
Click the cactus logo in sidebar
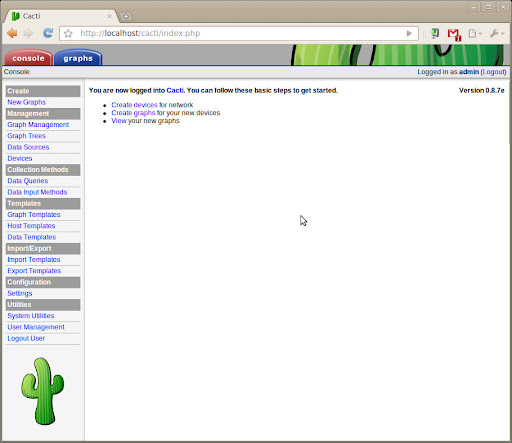click(x=43, y=391)
